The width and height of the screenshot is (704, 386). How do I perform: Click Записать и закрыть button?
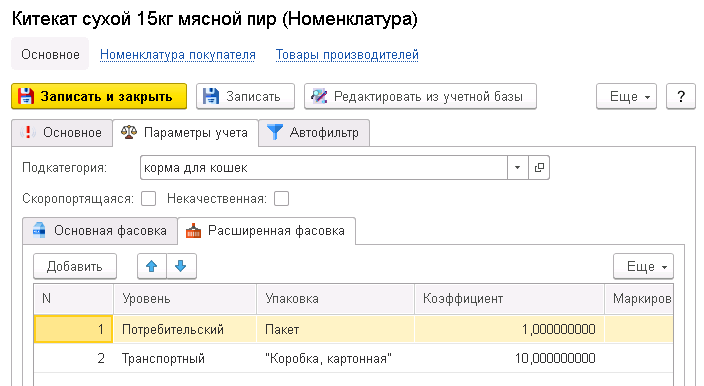click(x=99, y=96)
